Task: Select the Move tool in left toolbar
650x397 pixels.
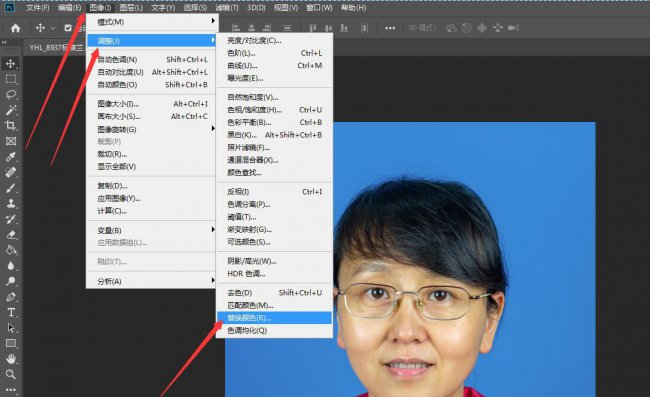Action: click(11, 63)
